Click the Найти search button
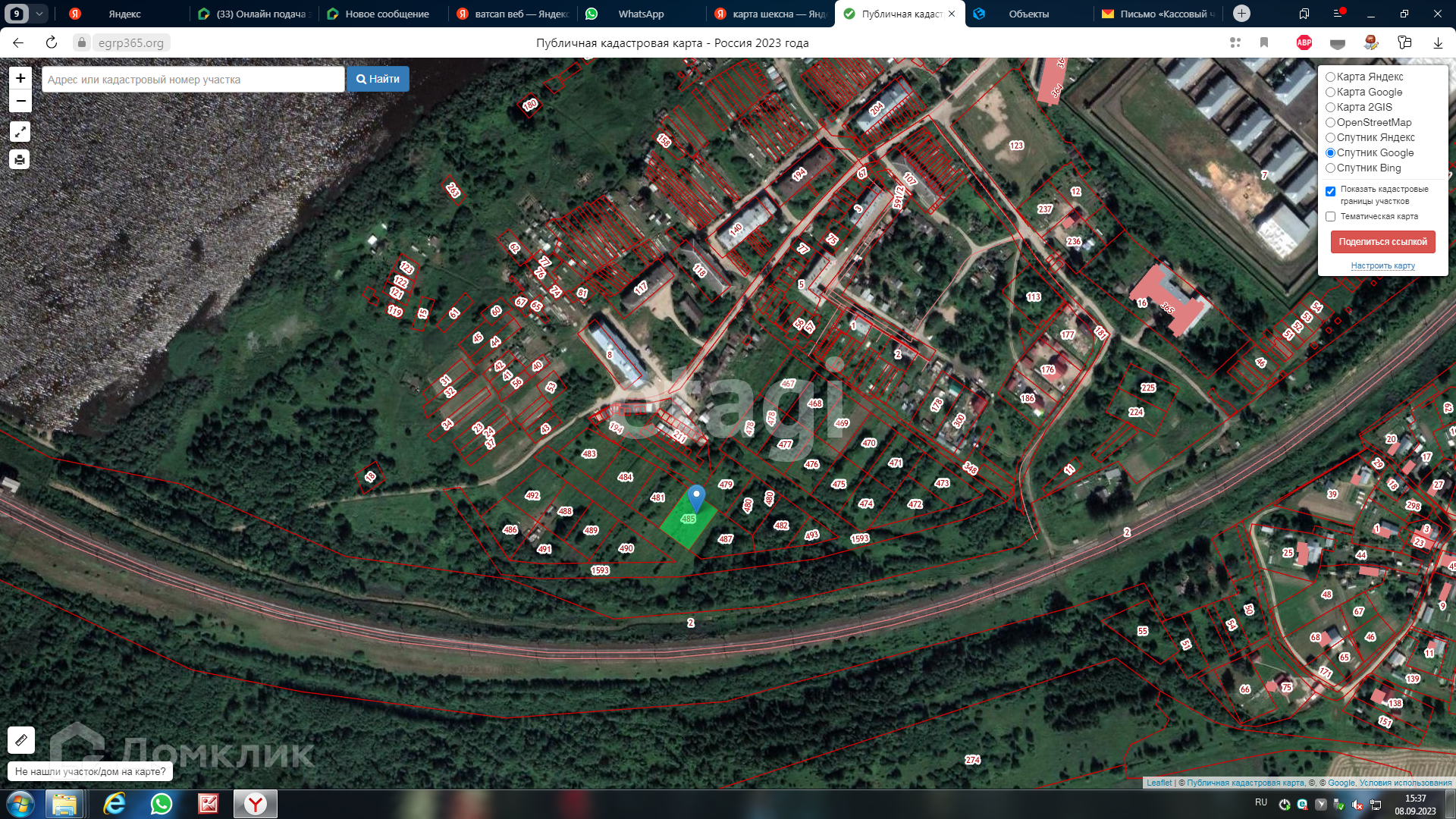 (378, 79)
